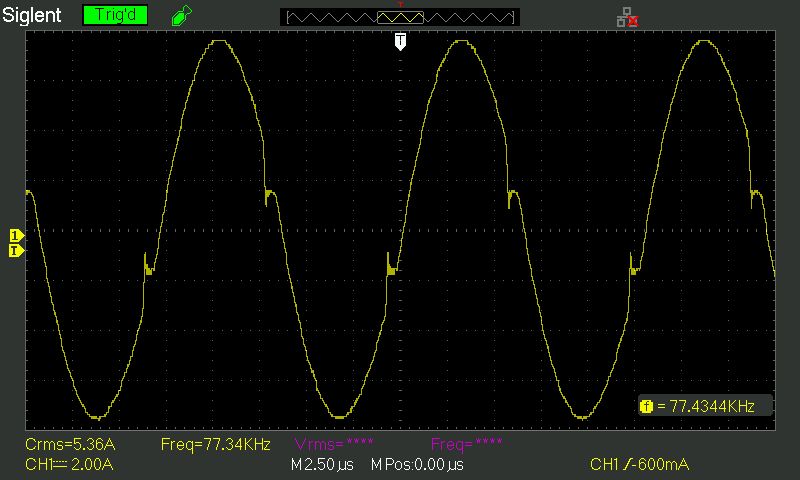Click the green Trig'd status indicator
The image size is (800, 480).
115,15
